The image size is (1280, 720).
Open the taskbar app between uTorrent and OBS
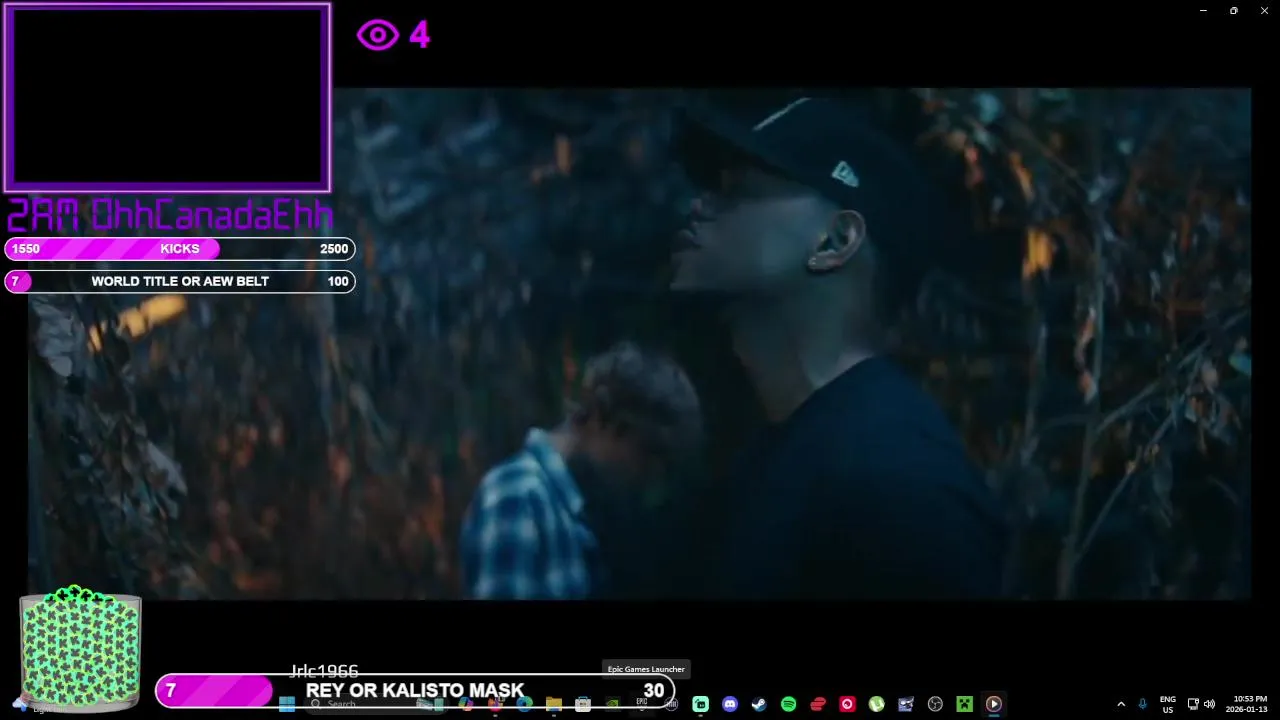coord(906,704)
